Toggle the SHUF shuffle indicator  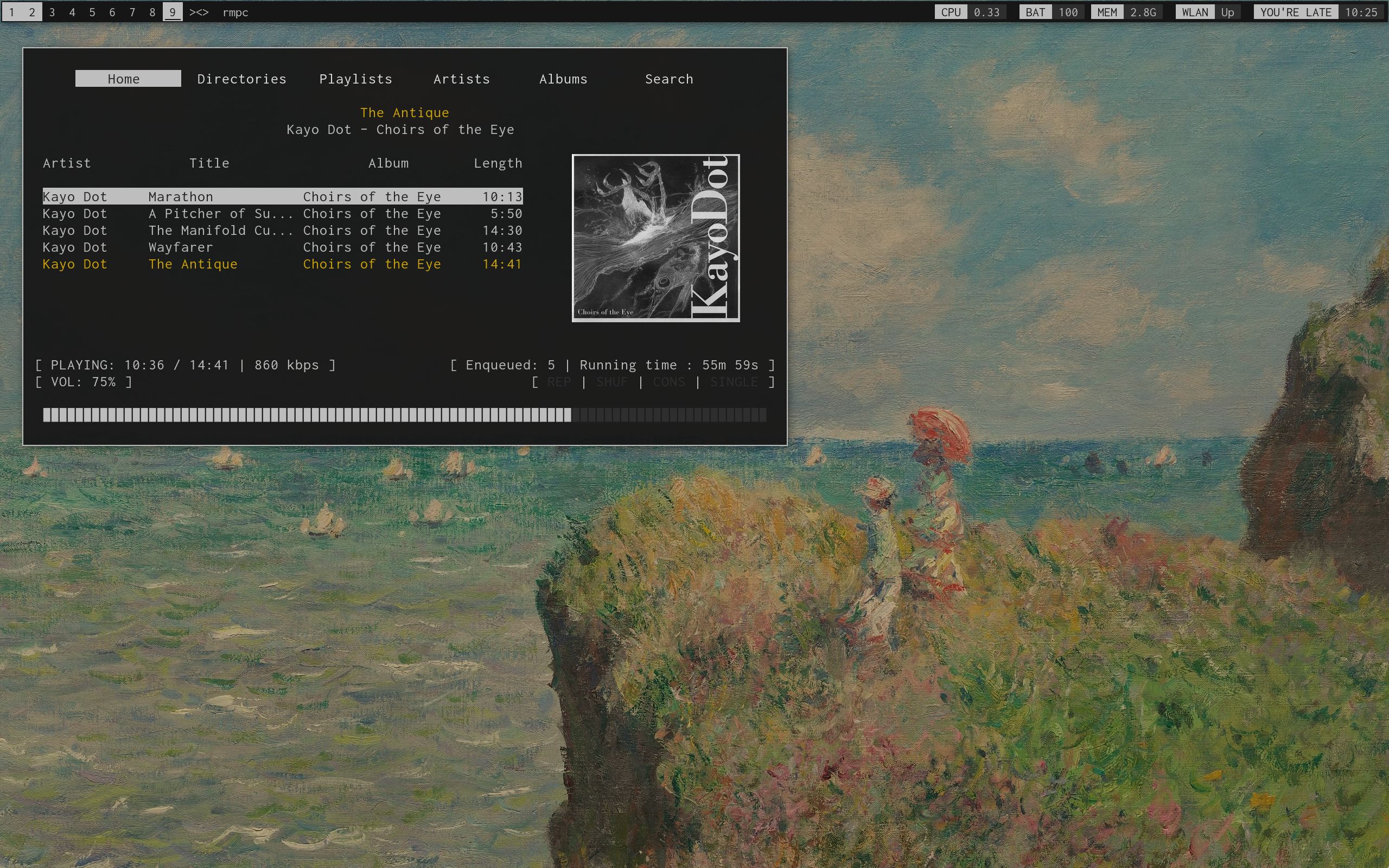click(612, 382)
